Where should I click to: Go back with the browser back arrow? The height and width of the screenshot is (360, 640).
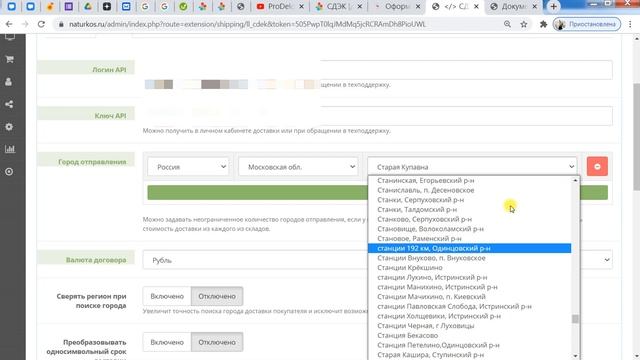point(9,24)
